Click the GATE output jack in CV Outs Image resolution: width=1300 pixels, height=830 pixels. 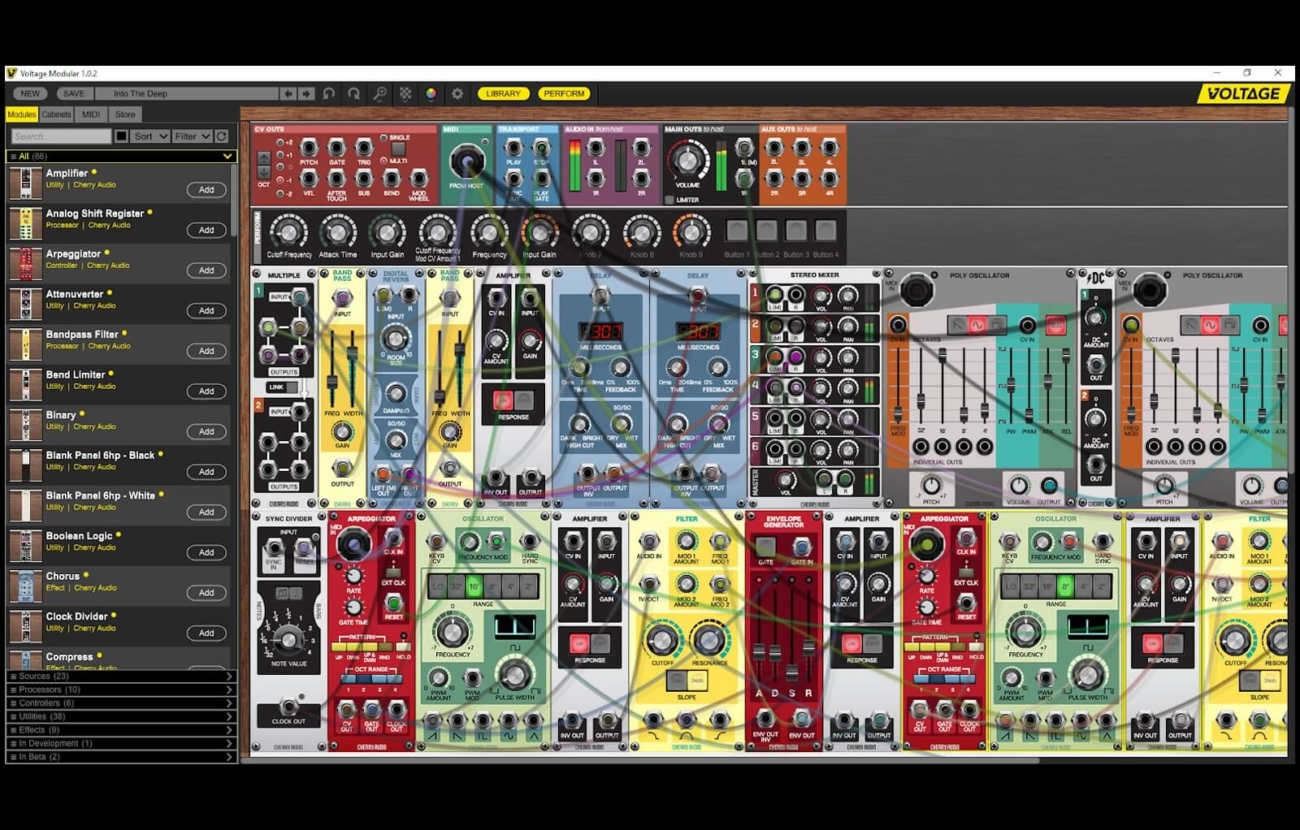337,148
